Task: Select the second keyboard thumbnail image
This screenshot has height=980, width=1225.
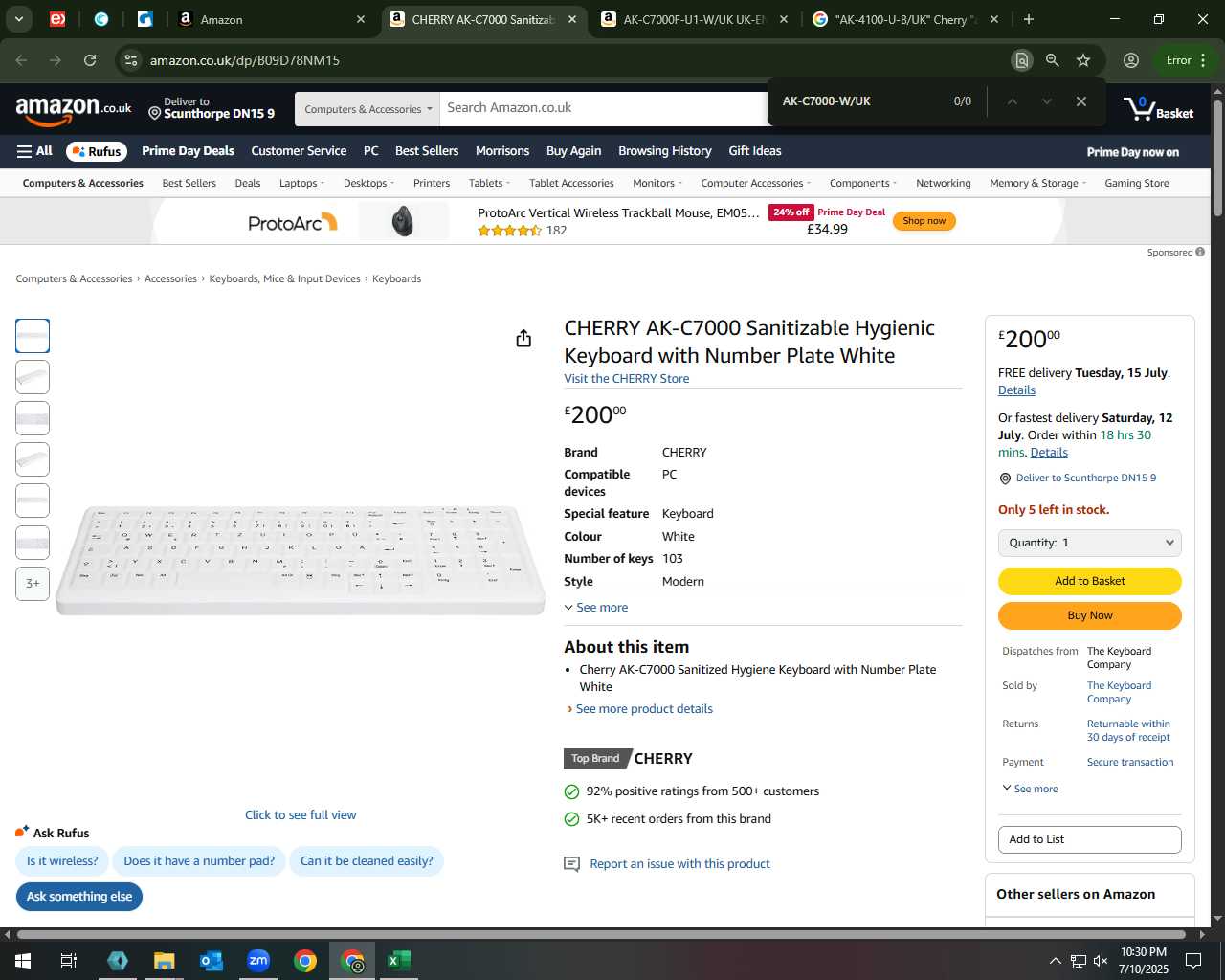Action: (33, 377)
